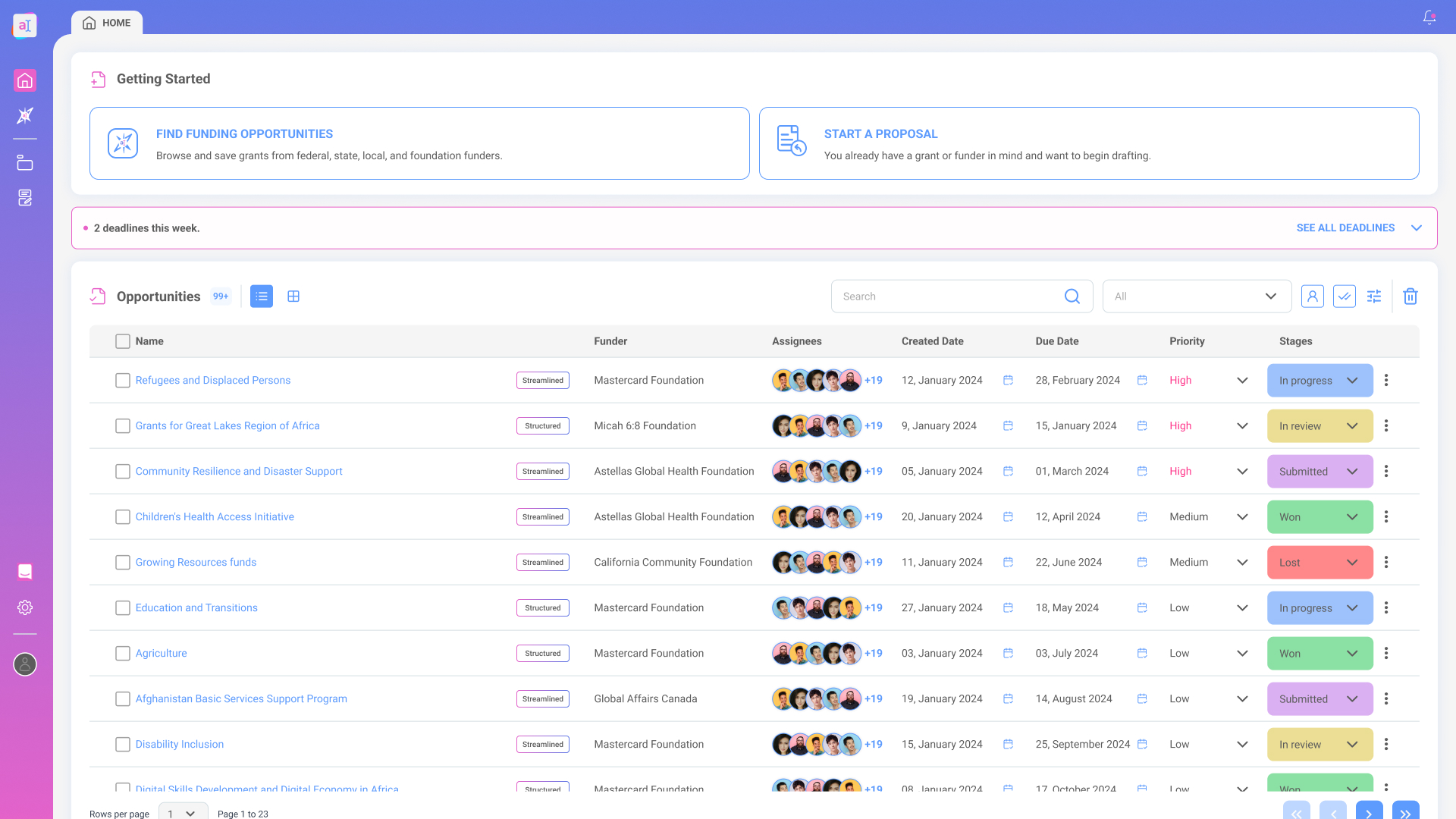This screenshot has height=819, width=1456.
Task: Open due date calendar for Children's Health row
Action: click(x=1142, y=516)
